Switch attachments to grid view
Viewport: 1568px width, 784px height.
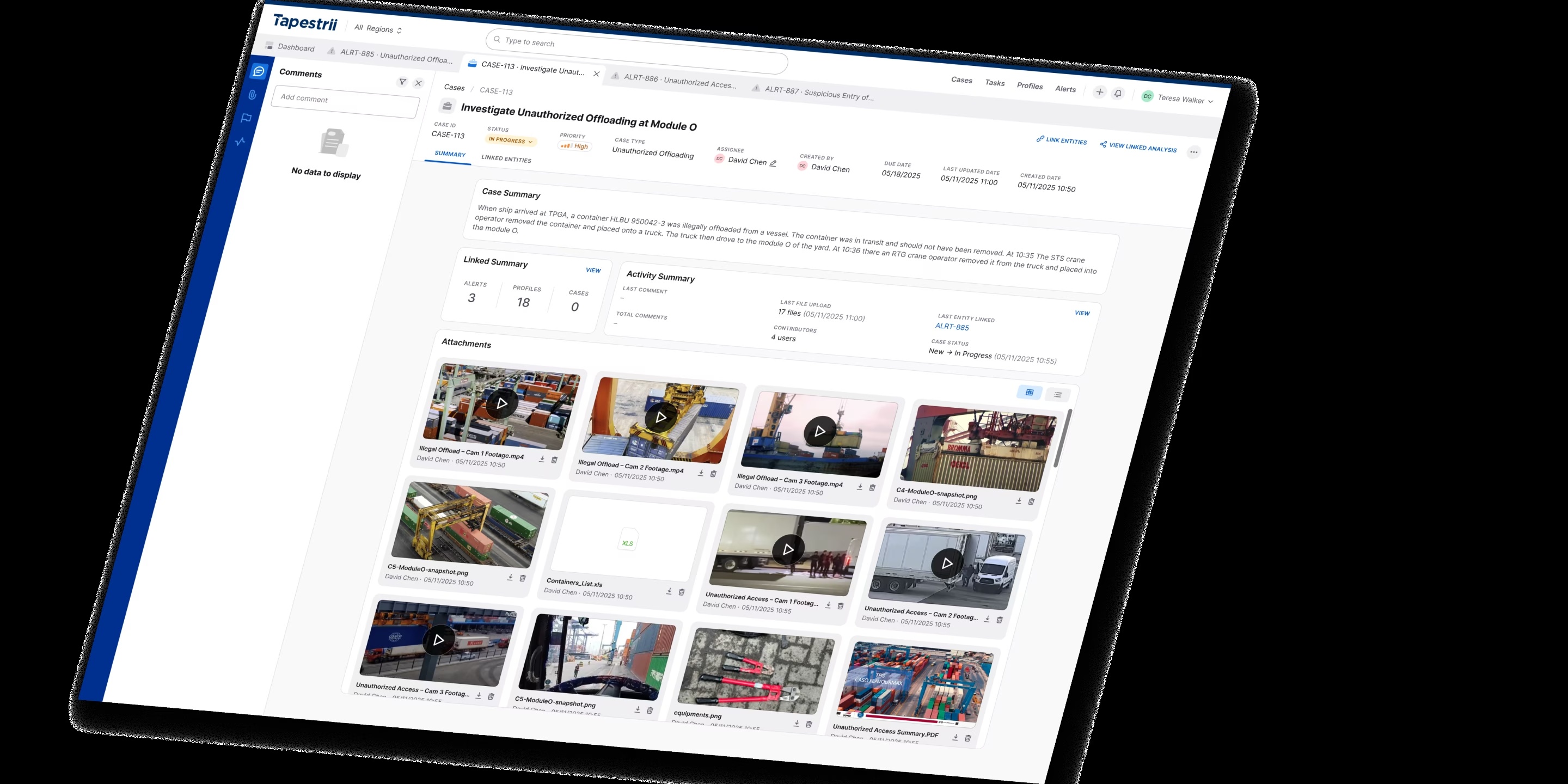click(1030, 393)
